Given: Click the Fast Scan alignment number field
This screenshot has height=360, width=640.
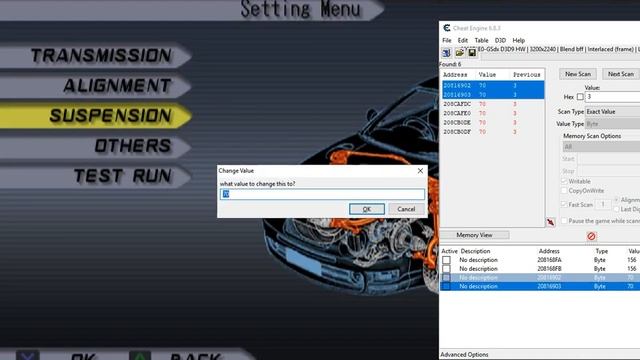Looking at the screenshot, I should pyautogui.click(x=603, y=204).
